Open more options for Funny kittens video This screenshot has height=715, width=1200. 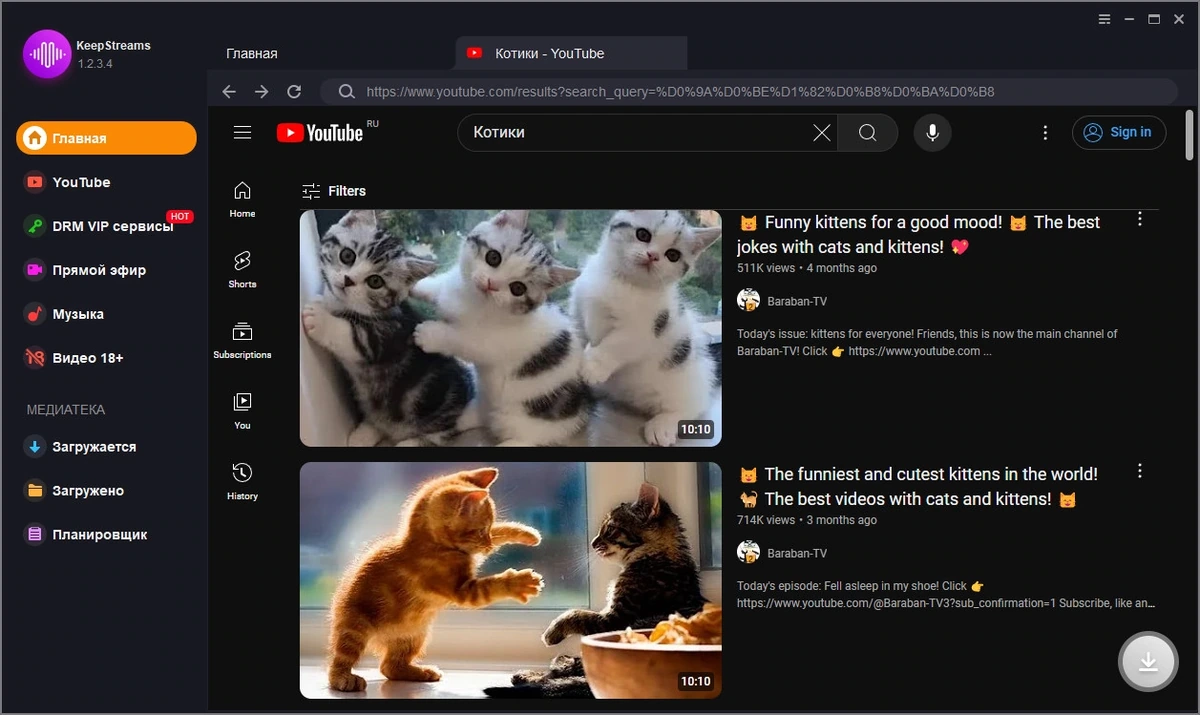pyautogui.click(x=1139, y=219)
